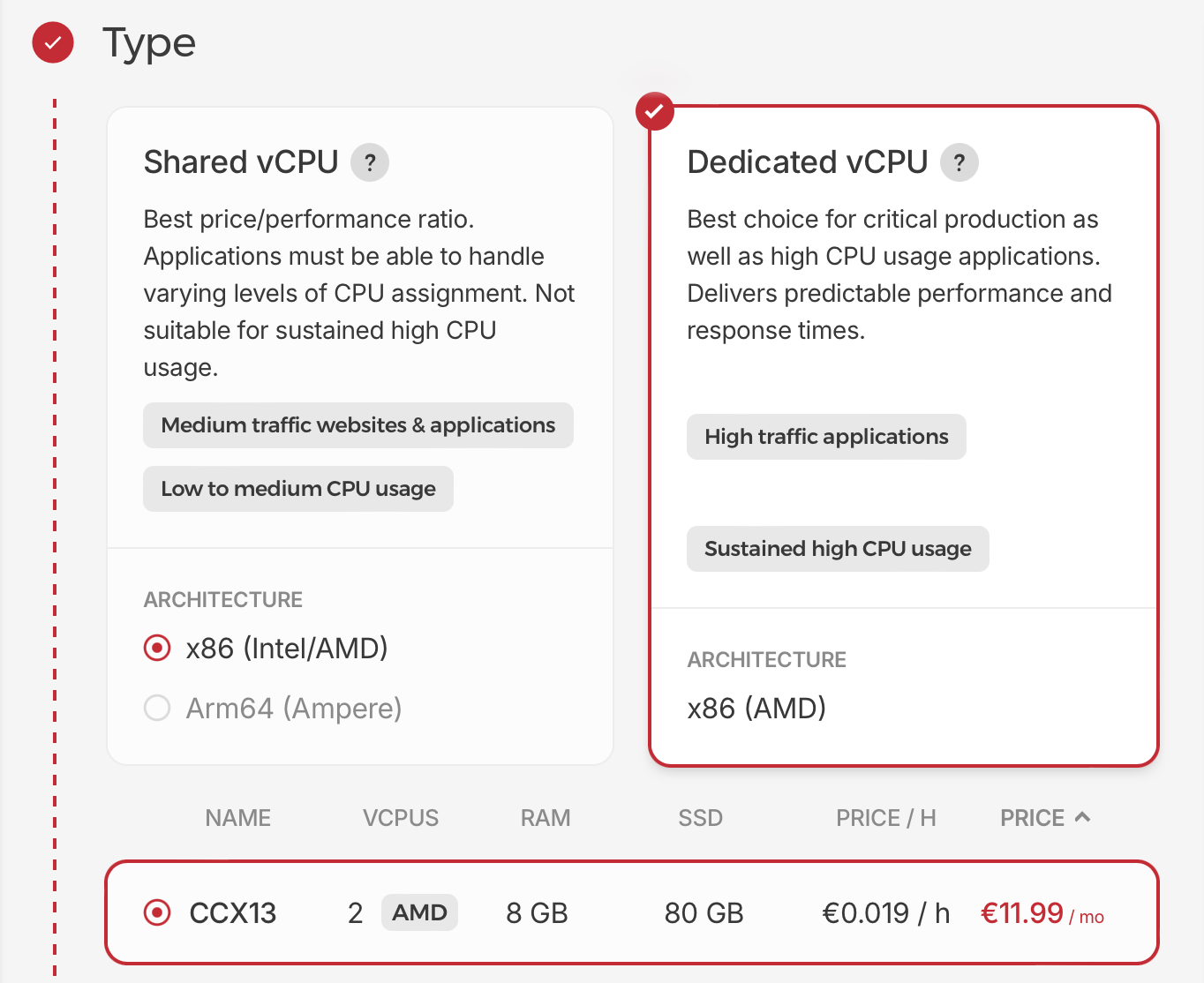Choose the Shared vCPU card title
The height and width of the screenshot is (983, 1204).
coord(241,162)
